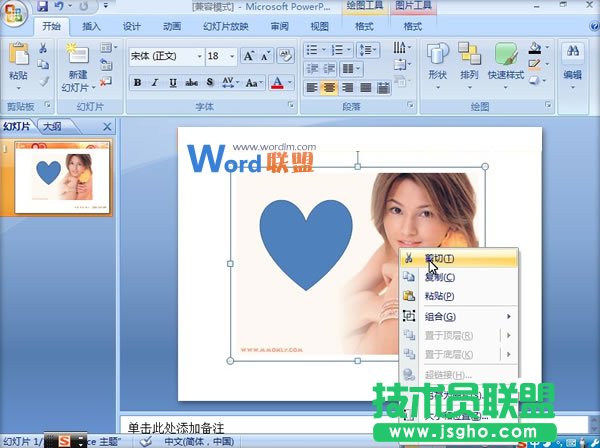Screen dimensions: 600x448
Task: Open line spacing dropdown
Action: pos(368,50)
